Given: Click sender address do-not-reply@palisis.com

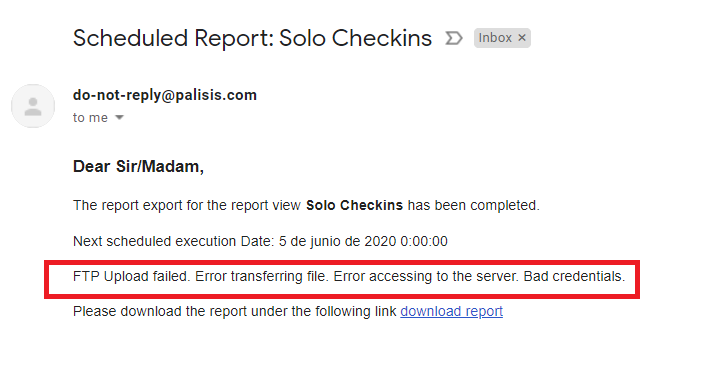Looking at the screenshot, I should 165,95.
